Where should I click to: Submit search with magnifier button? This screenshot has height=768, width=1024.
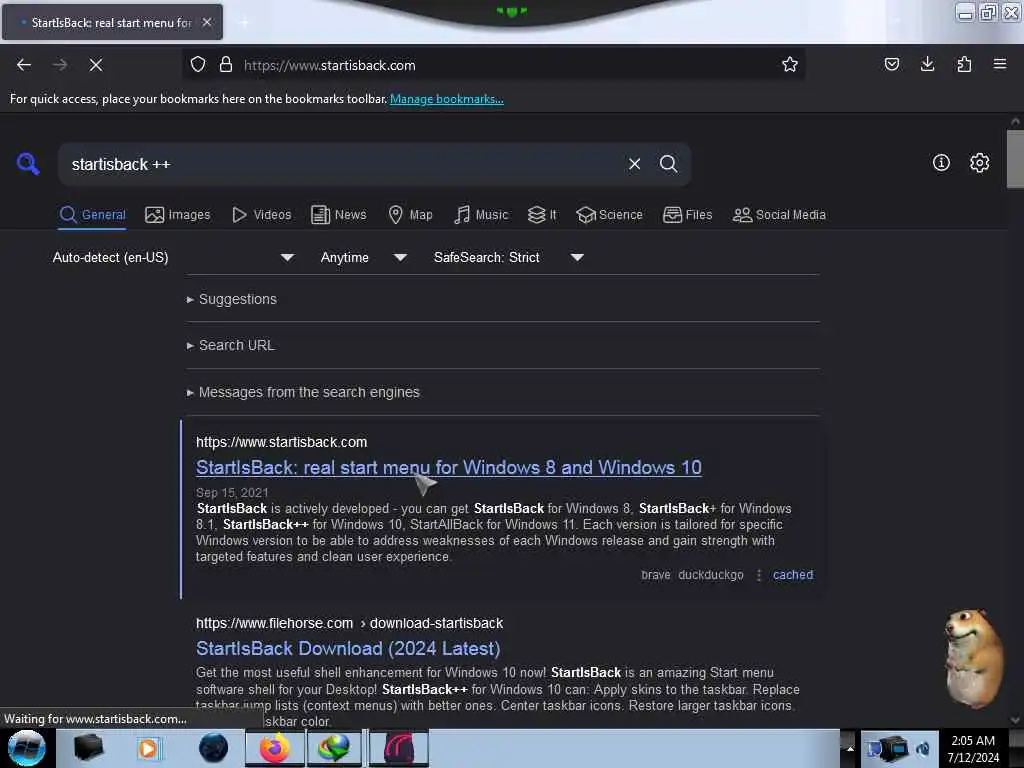click(x=668, y=164)
